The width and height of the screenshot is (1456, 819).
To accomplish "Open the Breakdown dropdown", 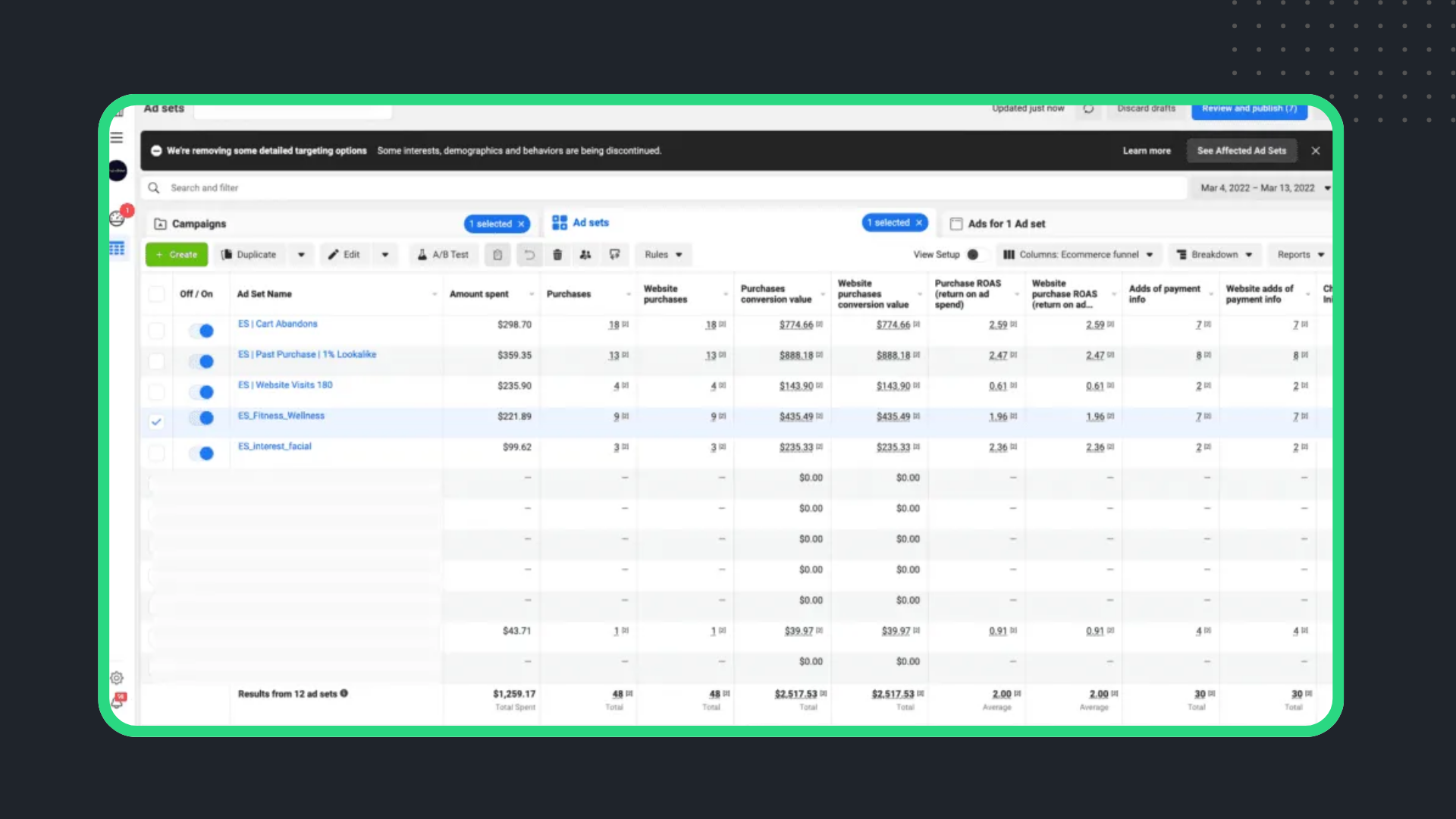I will point(1214,255).
